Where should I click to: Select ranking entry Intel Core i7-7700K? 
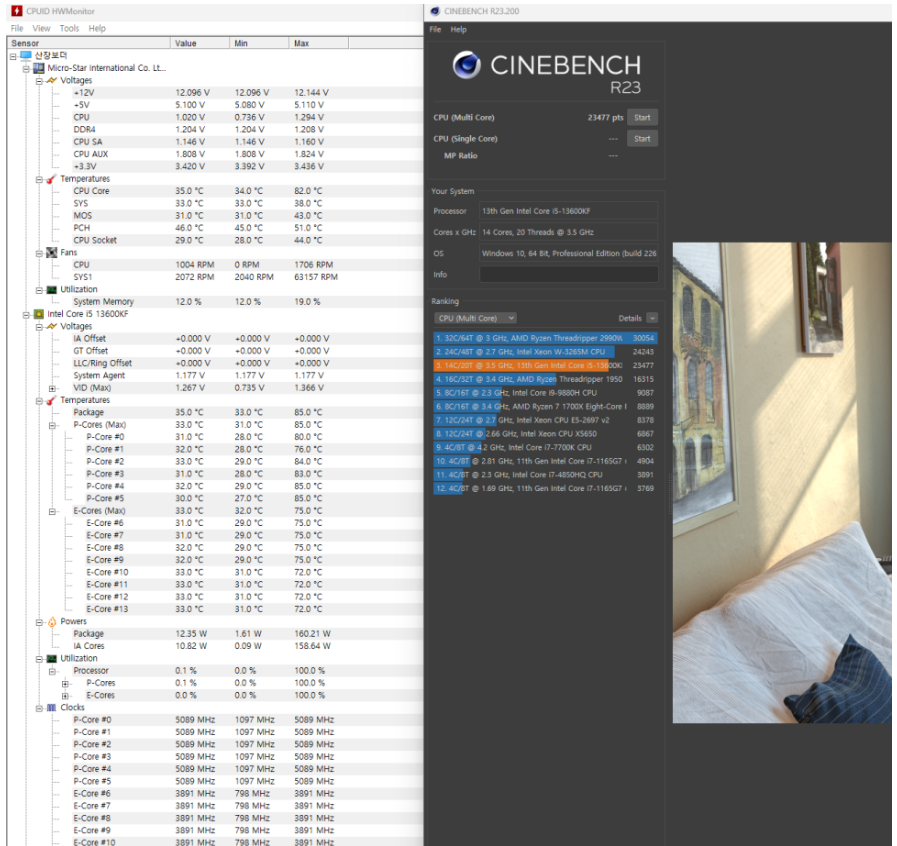[545, 447]
